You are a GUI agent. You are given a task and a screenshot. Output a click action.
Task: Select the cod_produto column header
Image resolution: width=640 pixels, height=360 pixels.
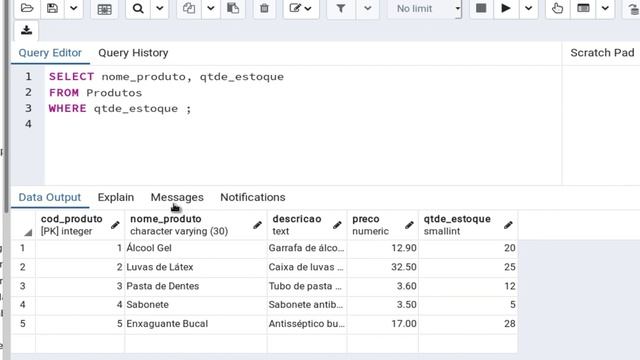80,224
